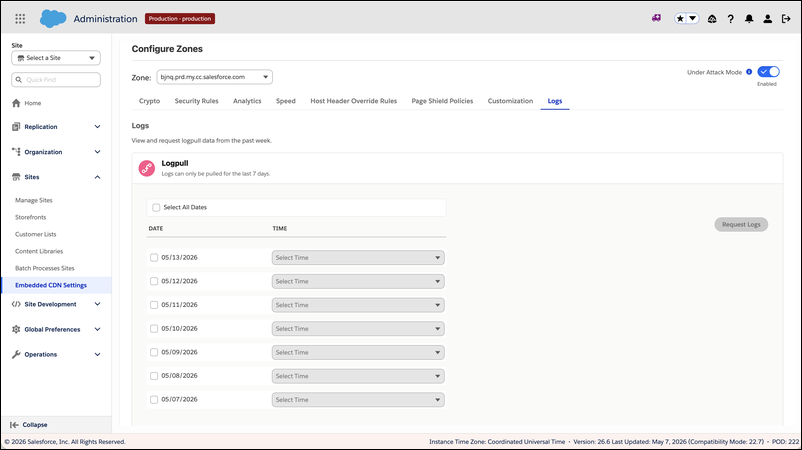Open Storefronts link in sidebar
Image resolution: width=802 pixels, height=450 pixels.
31,217
